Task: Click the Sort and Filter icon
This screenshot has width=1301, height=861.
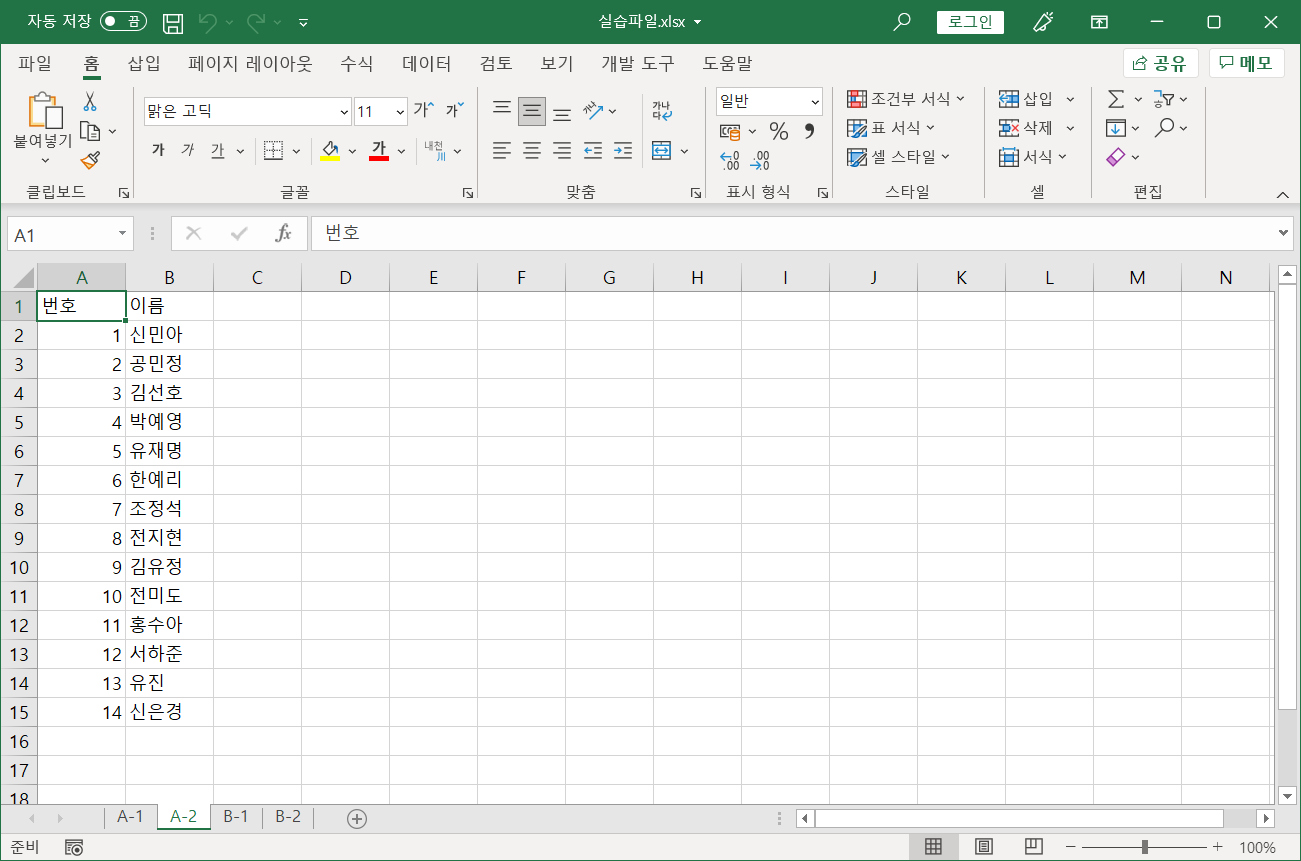Action: (x=1164, y=99)
